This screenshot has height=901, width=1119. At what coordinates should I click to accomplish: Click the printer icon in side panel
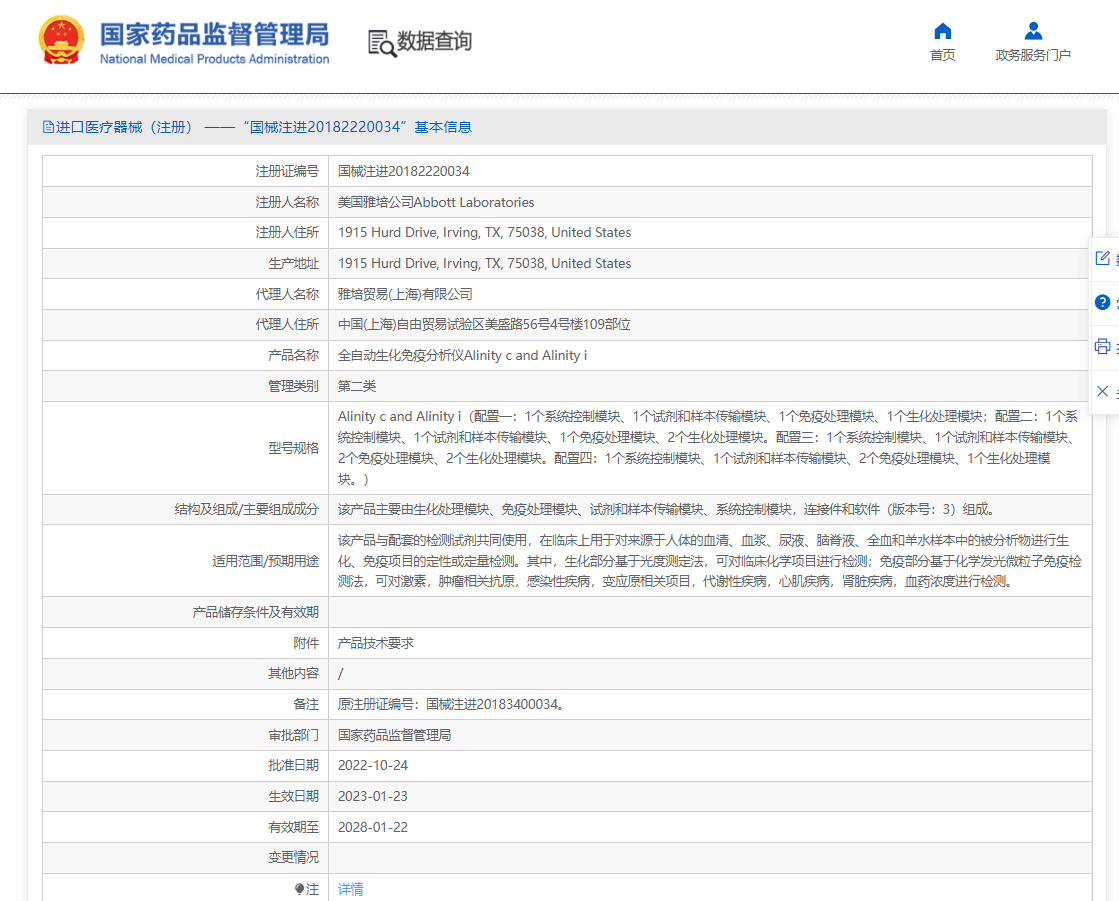(1103, 347)
